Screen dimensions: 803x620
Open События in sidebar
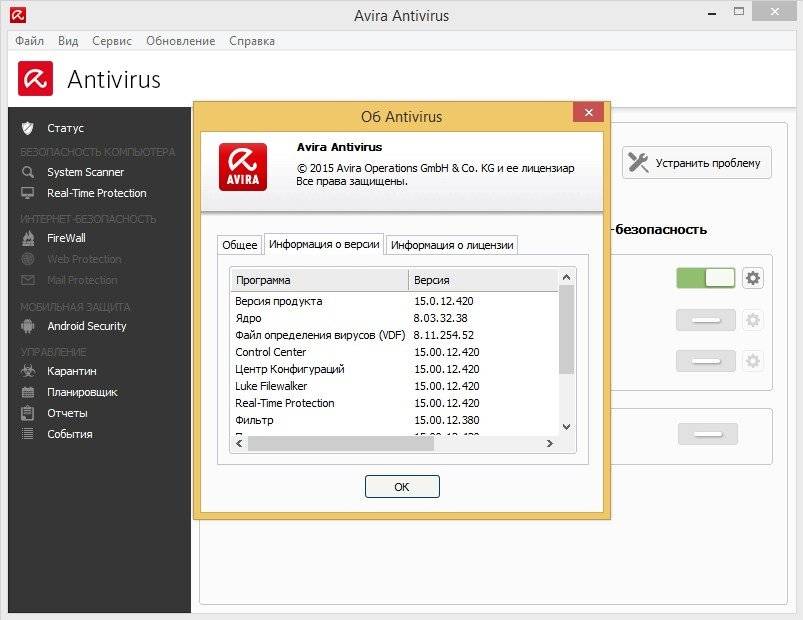click(70, 434)
